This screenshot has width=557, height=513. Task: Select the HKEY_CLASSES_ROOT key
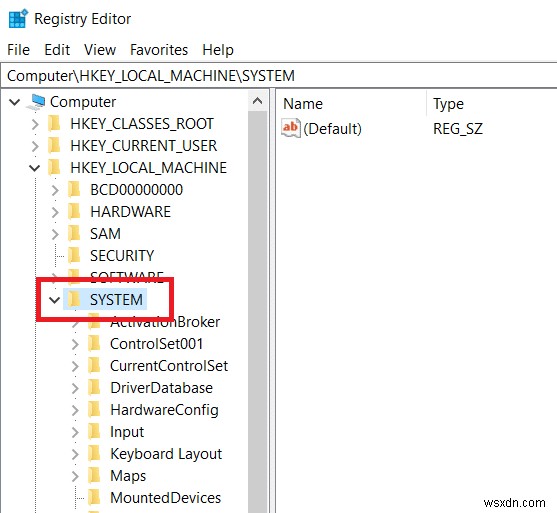[x=142, y=124]
